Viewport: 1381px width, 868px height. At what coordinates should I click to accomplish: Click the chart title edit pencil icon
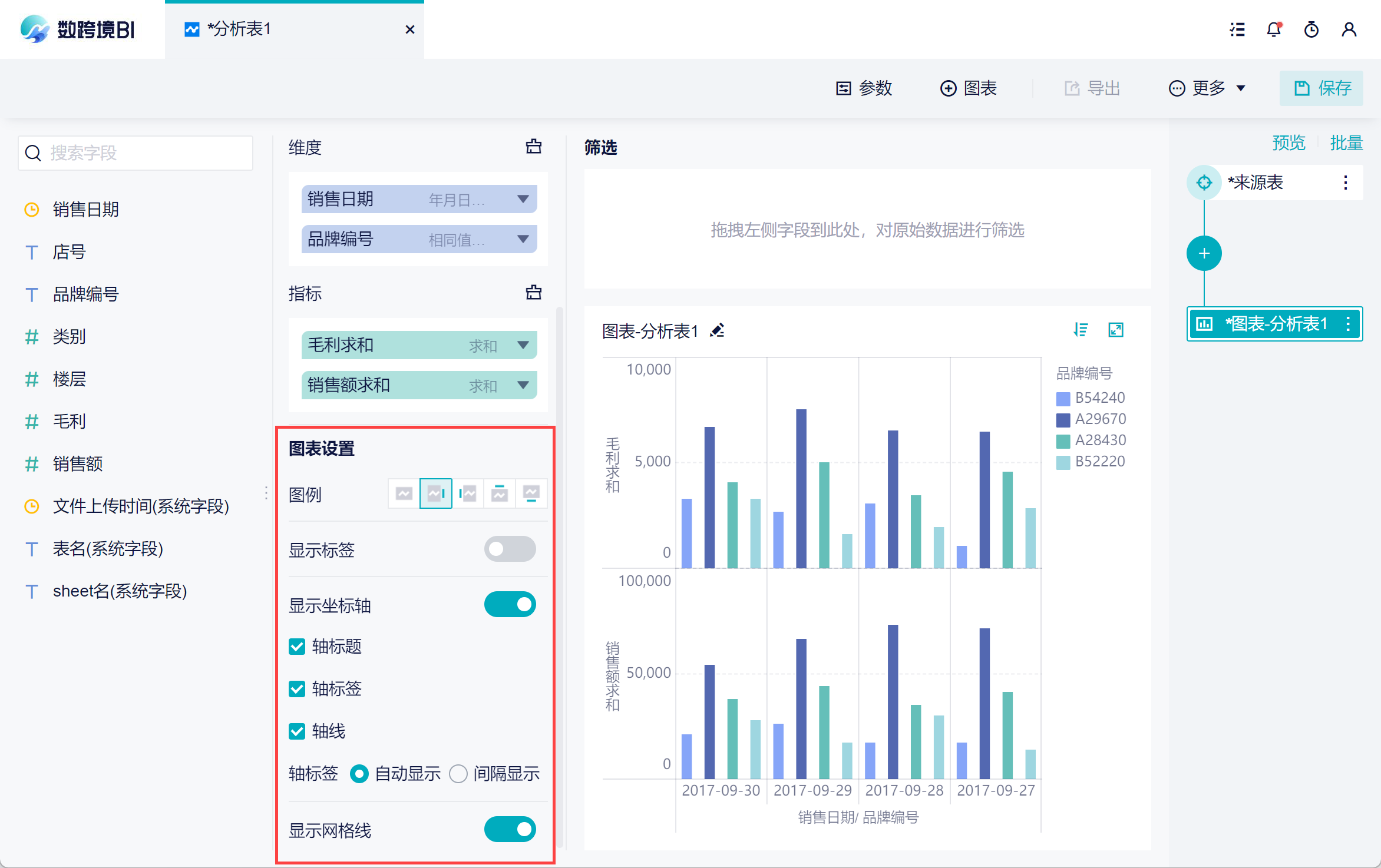tap(717, 330)
